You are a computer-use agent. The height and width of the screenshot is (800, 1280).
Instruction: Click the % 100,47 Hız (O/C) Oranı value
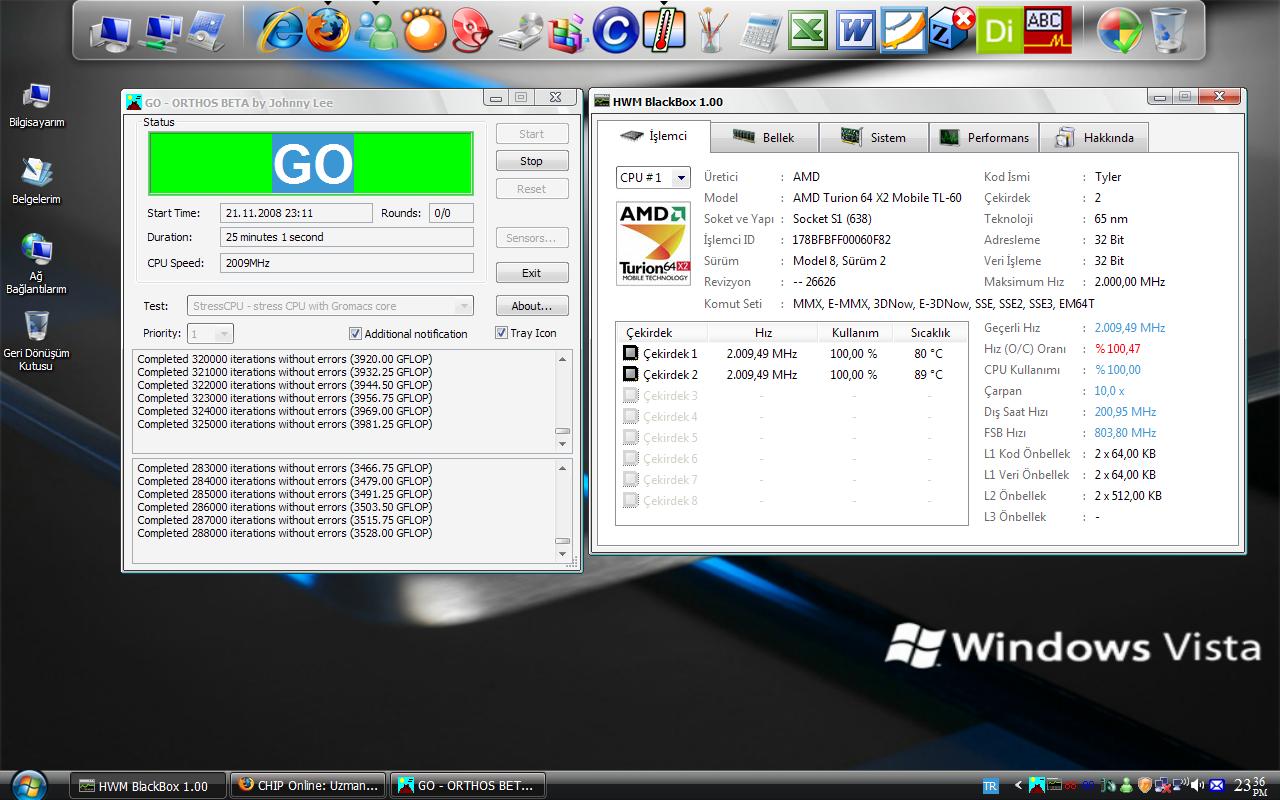[1118, 349]
